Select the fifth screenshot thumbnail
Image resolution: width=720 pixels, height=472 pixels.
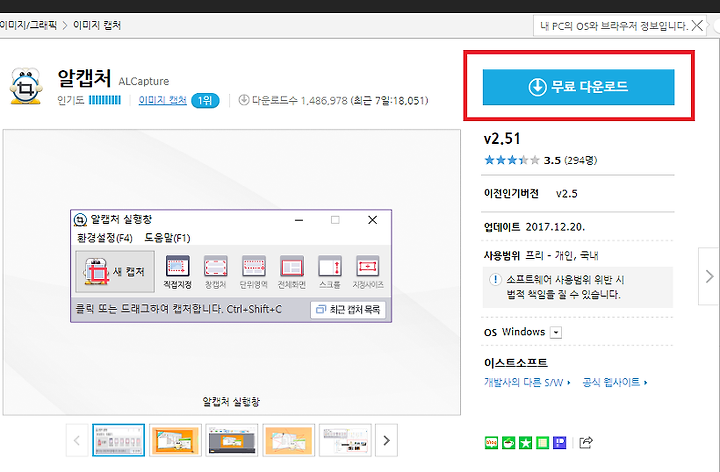click(345, 440)
